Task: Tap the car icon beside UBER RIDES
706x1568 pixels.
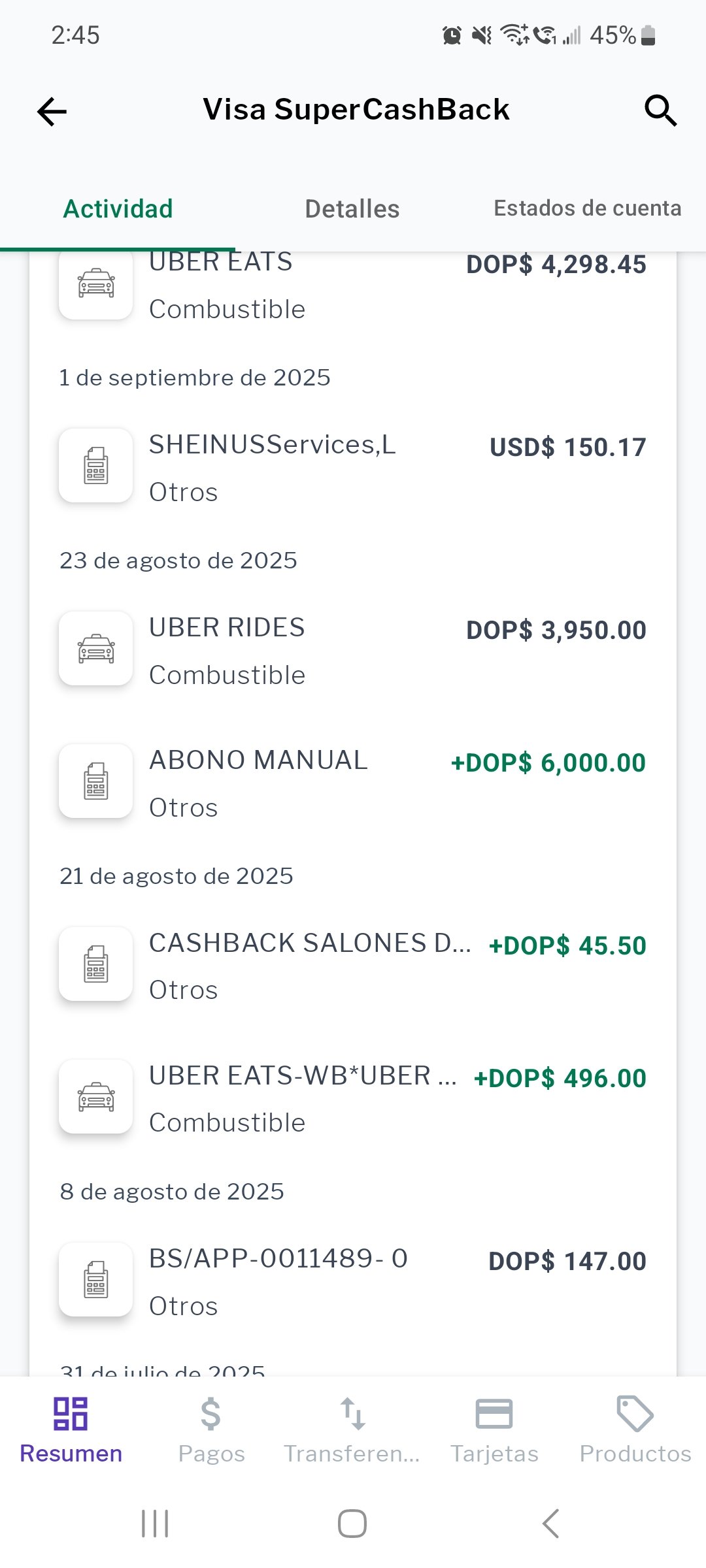Action: [96, 649]
